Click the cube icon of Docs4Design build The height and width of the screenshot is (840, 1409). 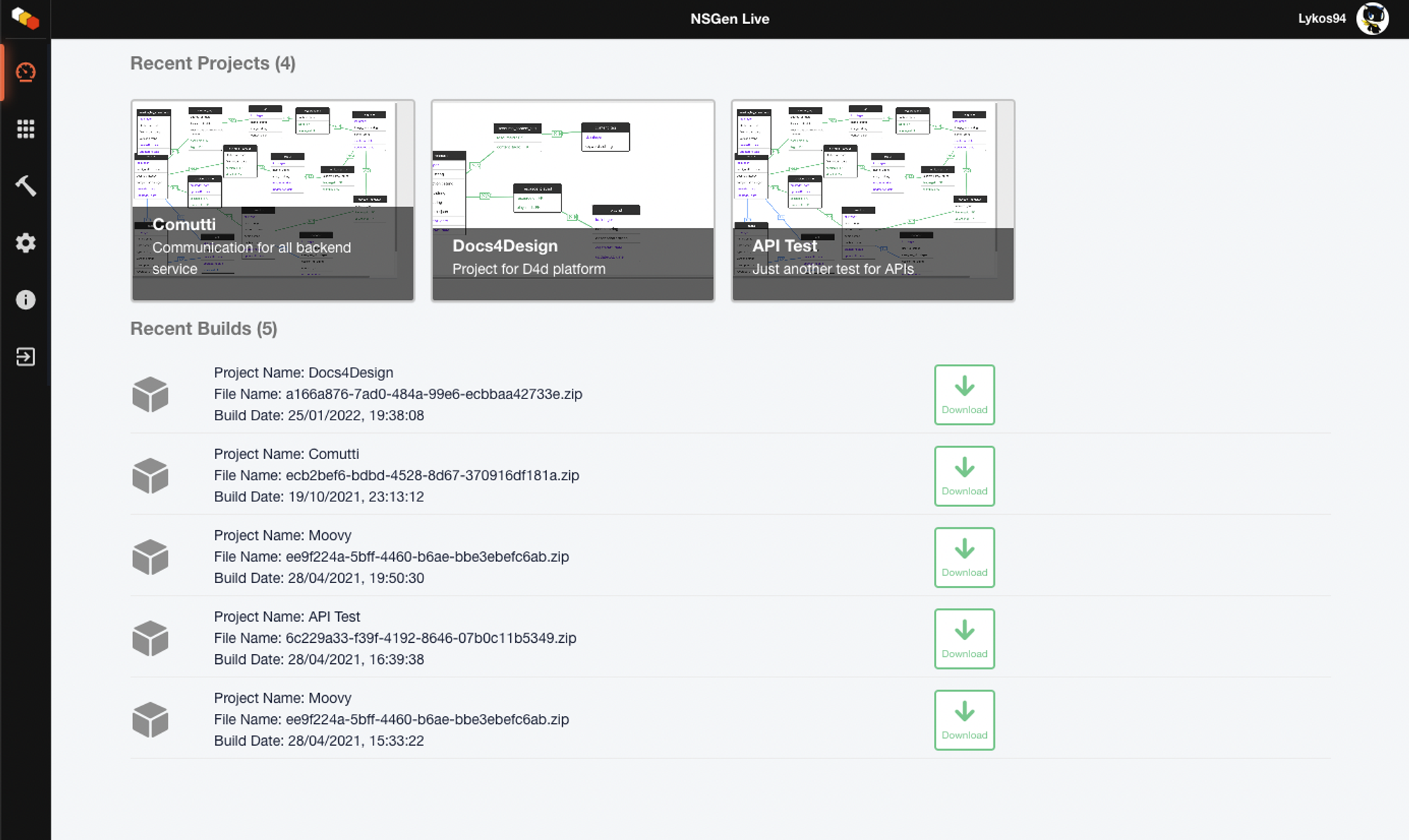tap(150, 394)
